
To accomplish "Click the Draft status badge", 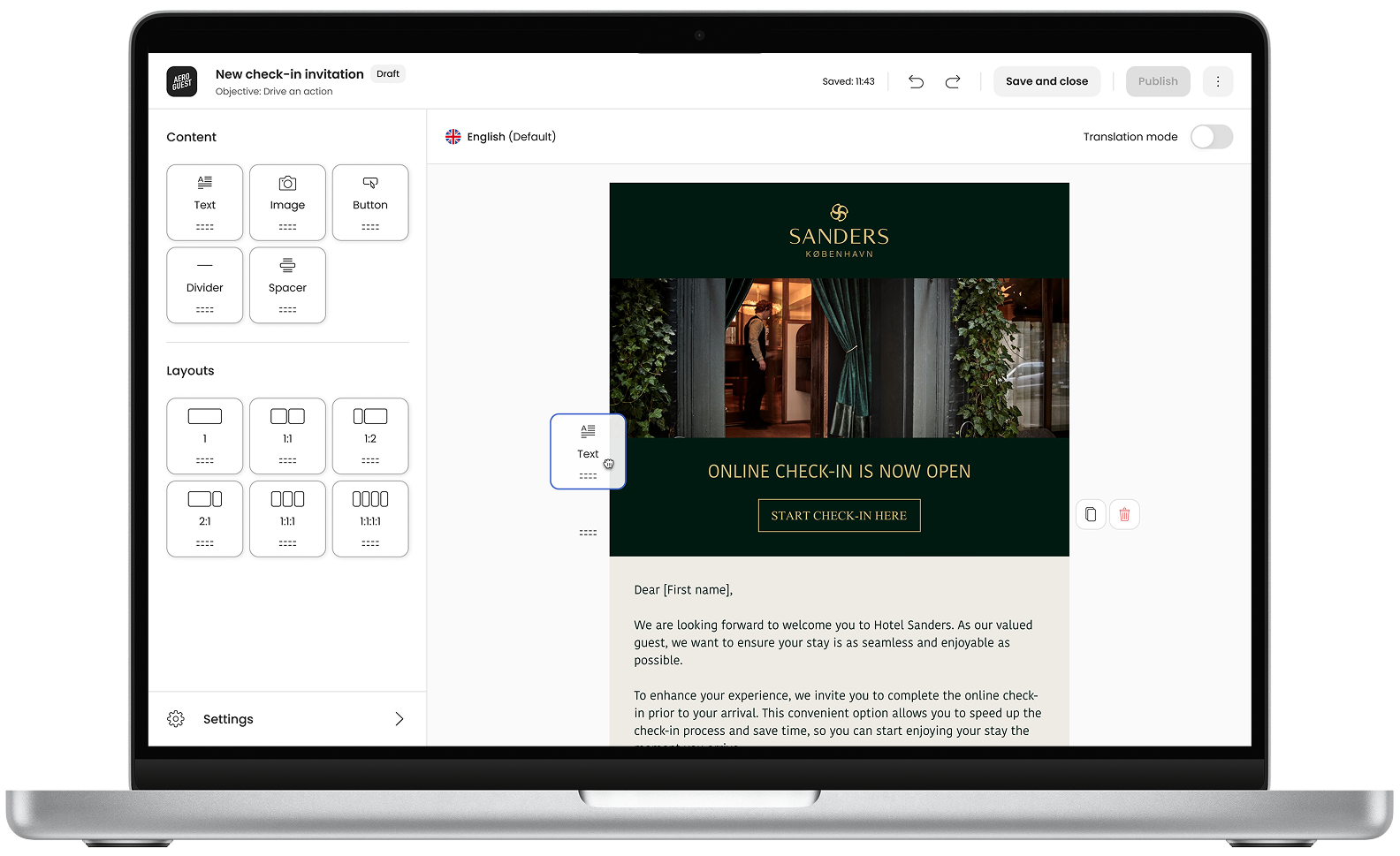I will pyautogui.click(x=388, y=74).
